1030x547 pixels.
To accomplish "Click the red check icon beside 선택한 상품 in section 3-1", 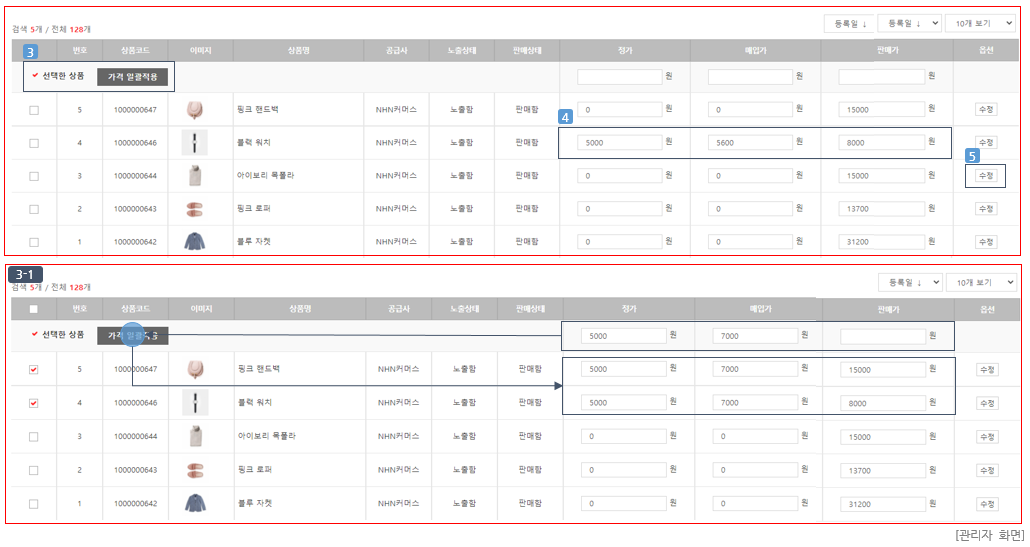I will 34,334.
